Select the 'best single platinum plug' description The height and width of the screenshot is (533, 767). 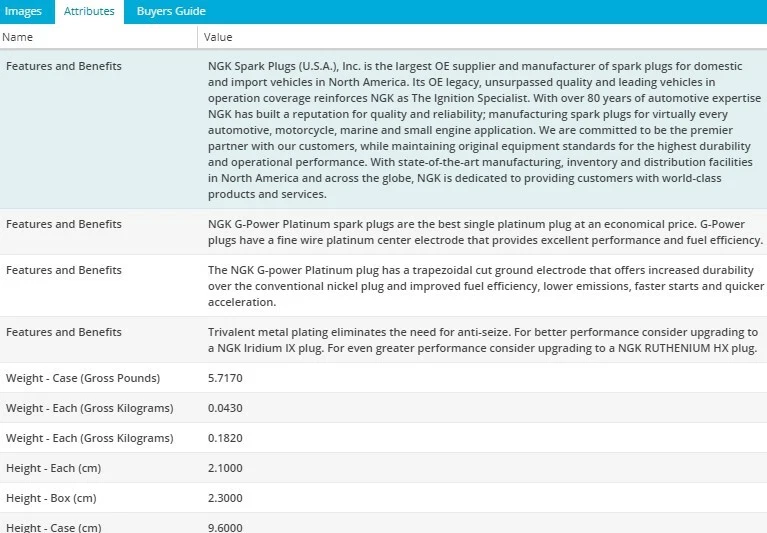click(x=484, y=232)
